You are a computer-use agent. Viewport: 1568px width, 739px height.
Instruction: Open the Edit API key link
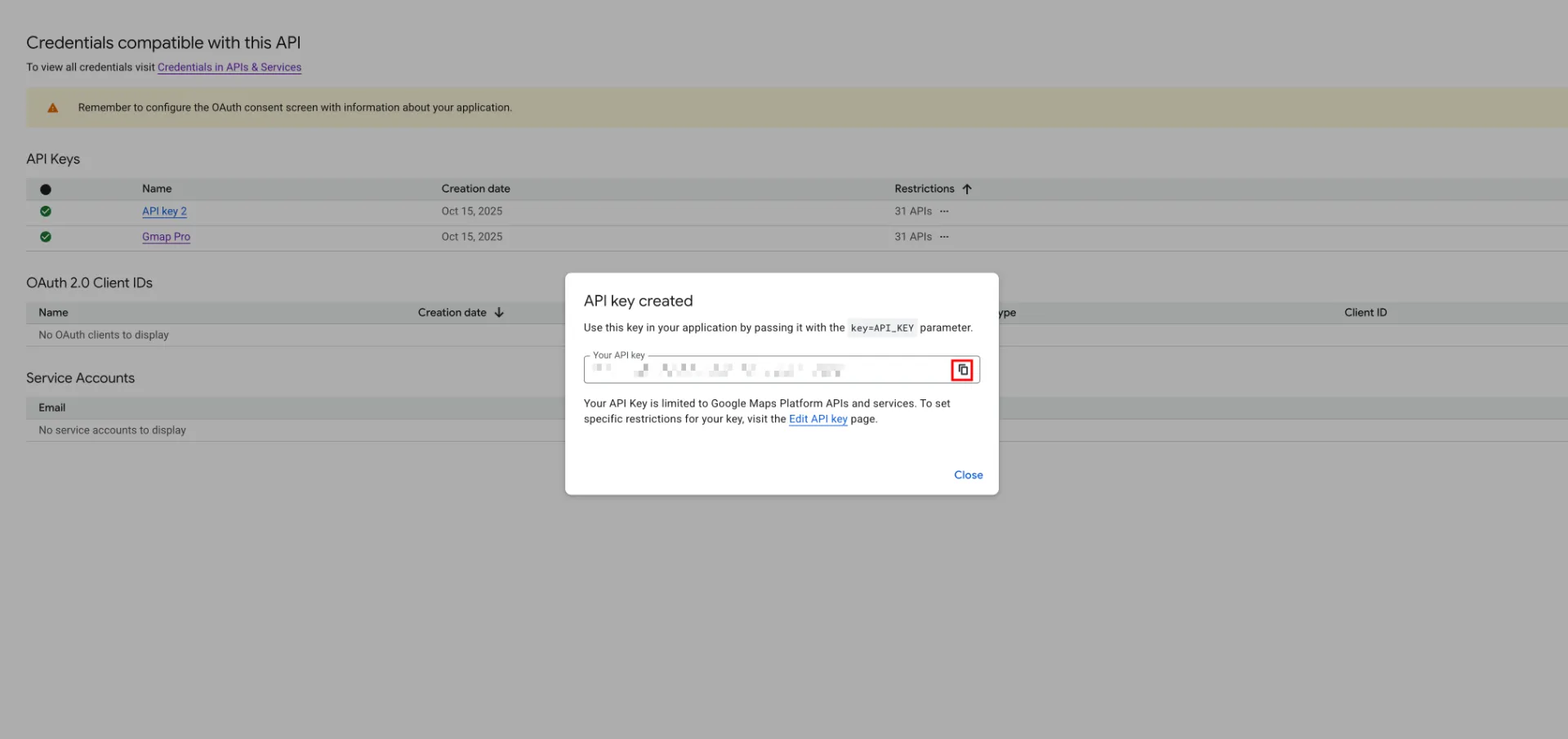tap(817, 419)
